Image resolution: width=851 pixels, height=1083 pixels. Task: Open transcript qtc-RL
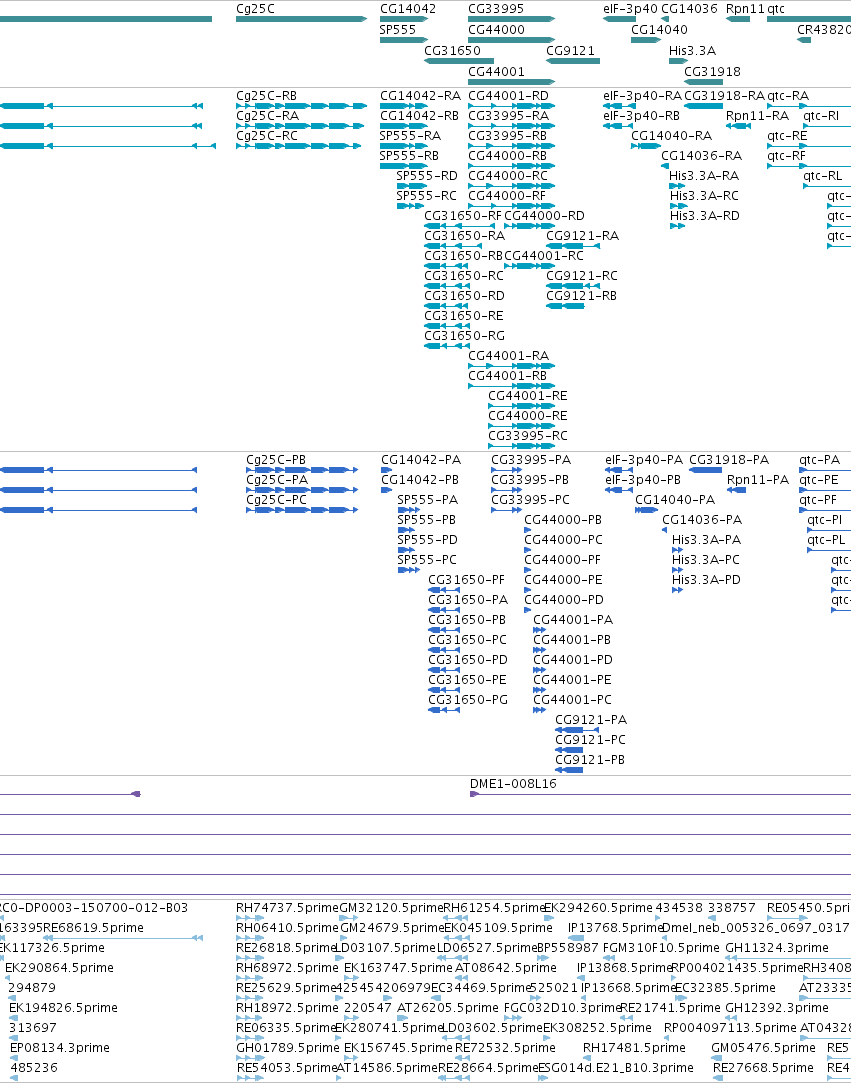(822, 175)
